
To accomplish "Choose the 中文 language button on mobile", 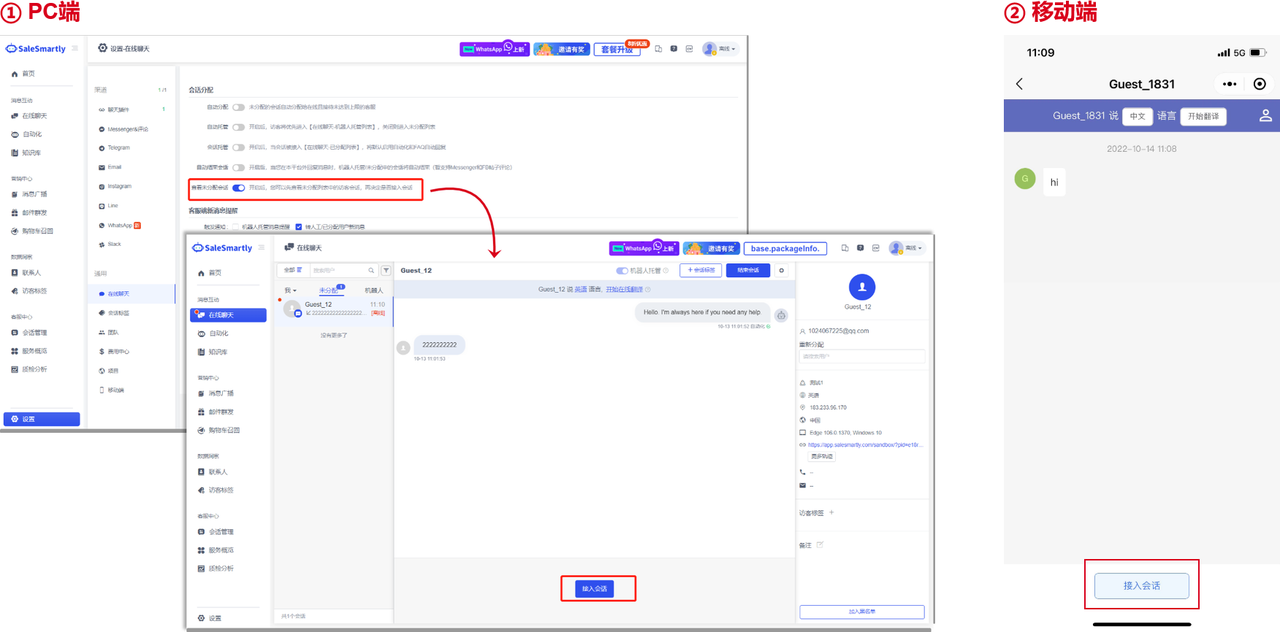I will point(1137,116).
